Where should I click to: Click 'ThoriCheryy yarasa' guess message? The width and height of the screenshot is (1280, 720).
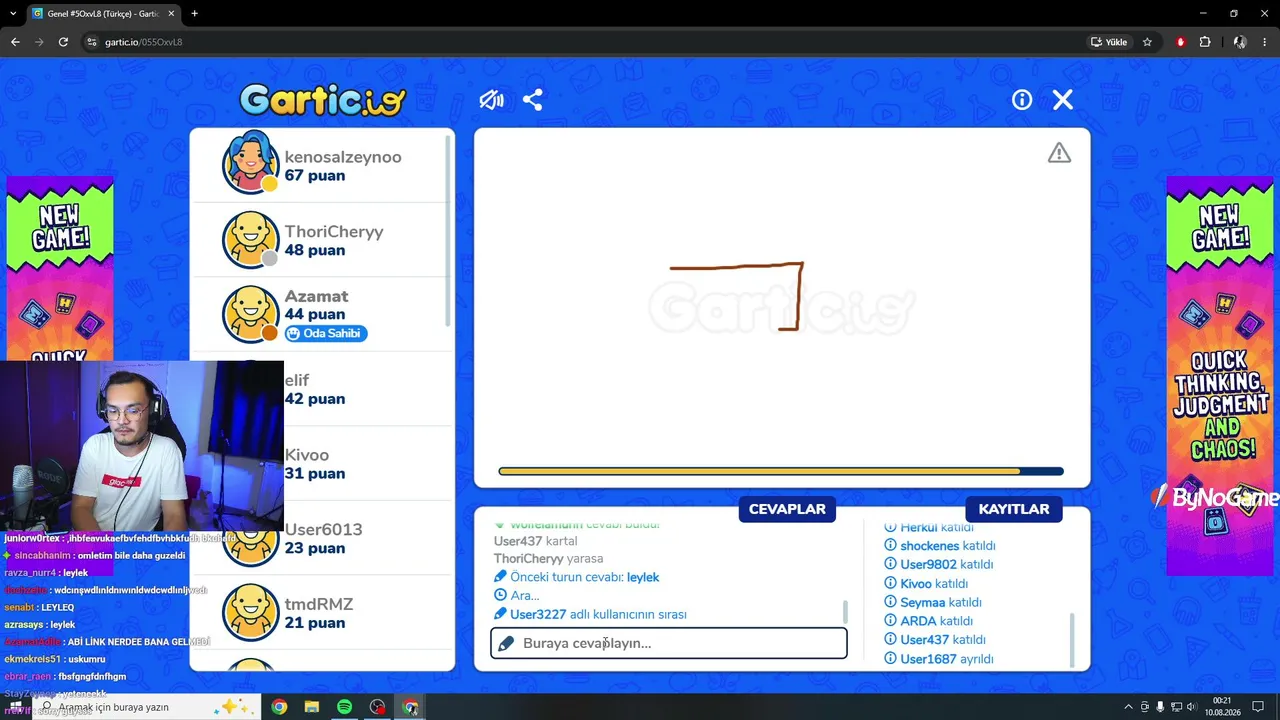point(548,558)
